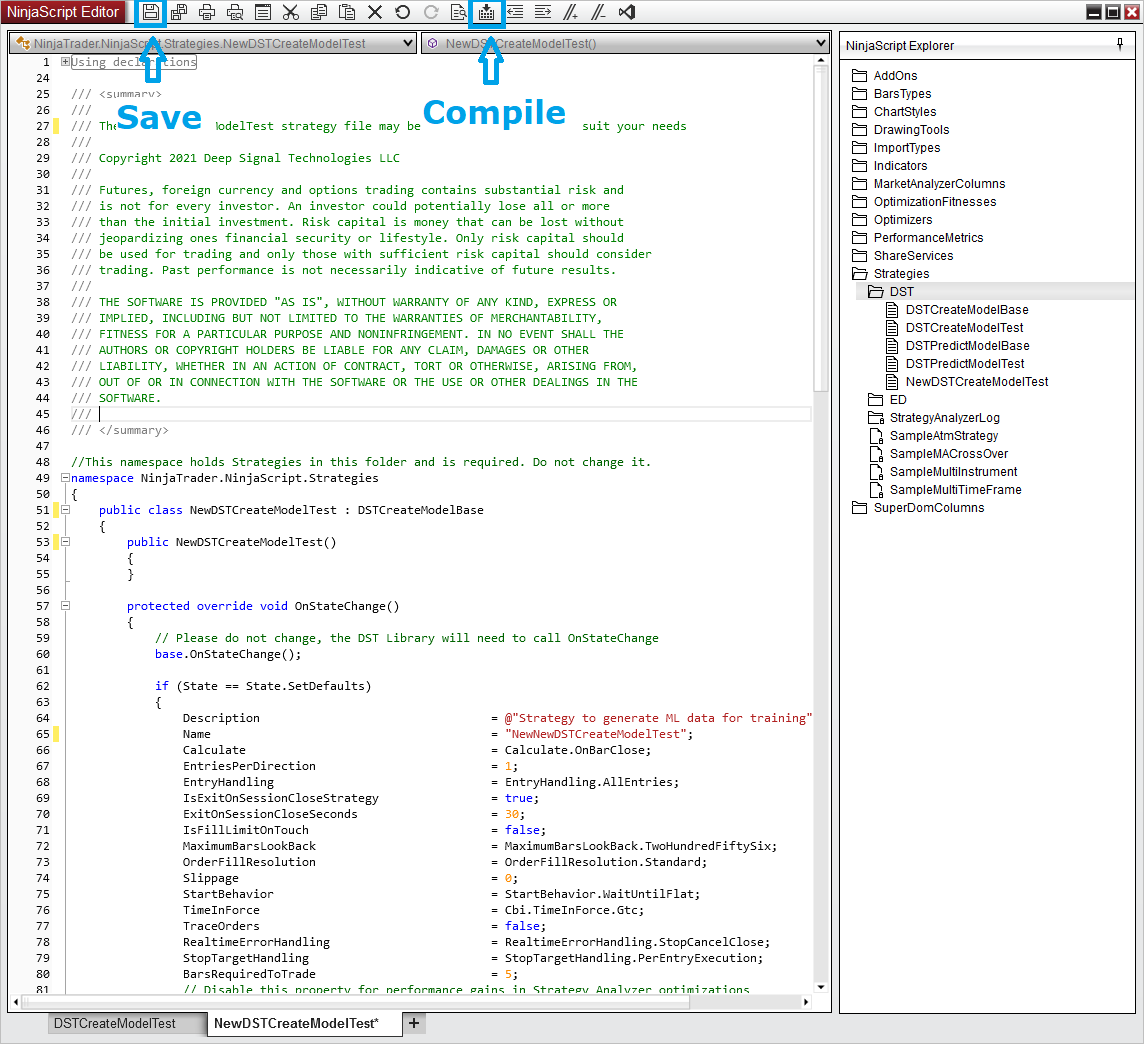Save the current script with the Save icon
The height and width of the screenshot is (1044, 1144).
tap(150, 12)
